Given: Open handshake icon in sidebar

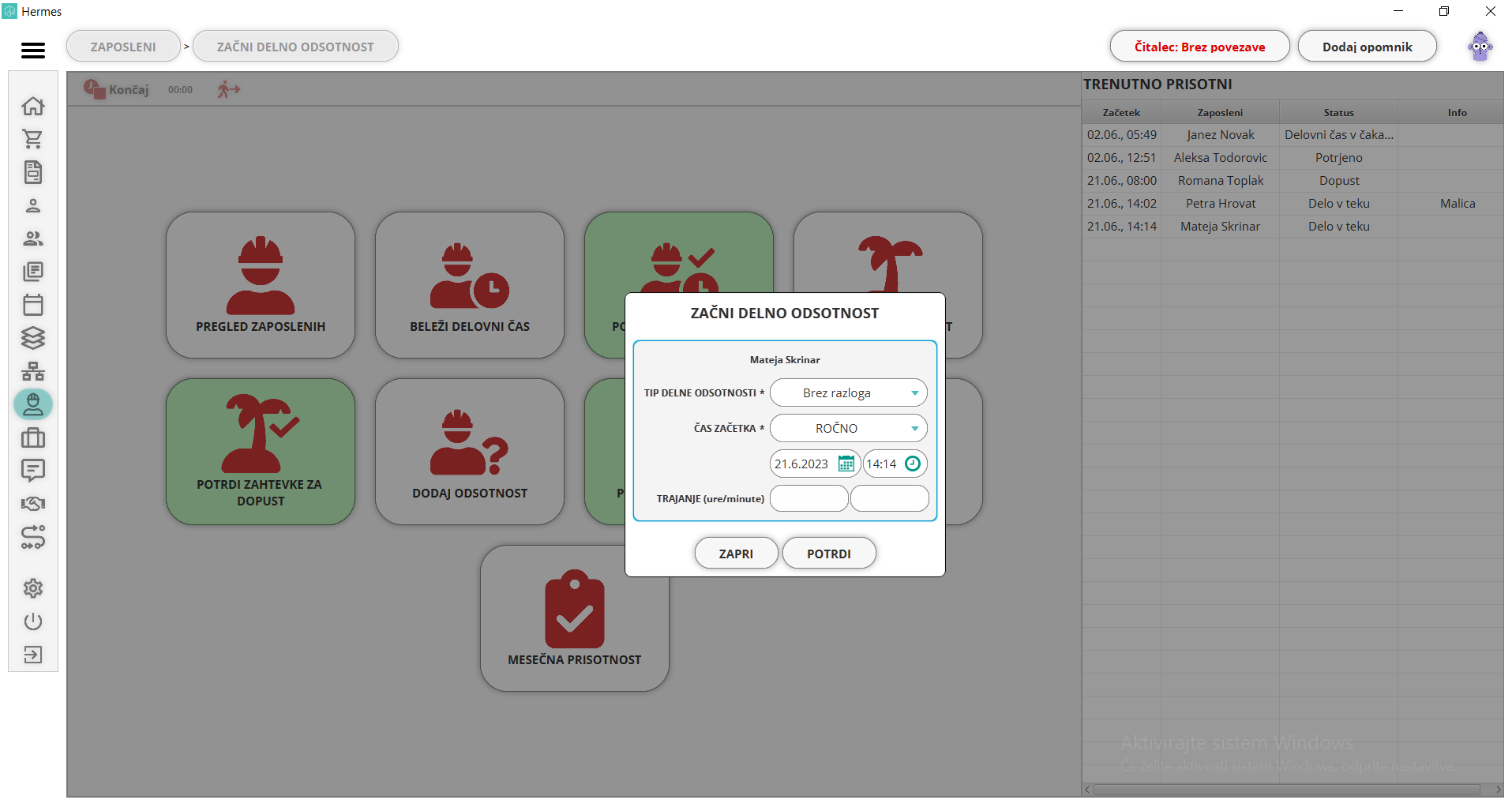Looking at the screenshot, I should 33,504.
